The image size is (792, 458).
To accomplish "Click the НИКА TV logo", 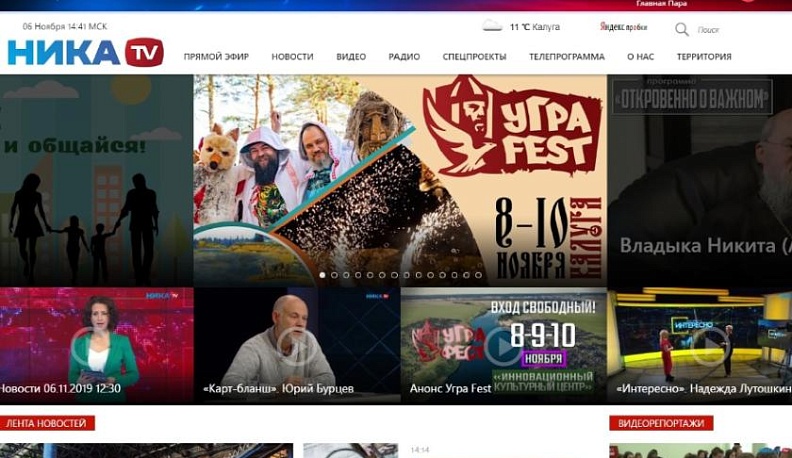I will click(x=85, y=52).
